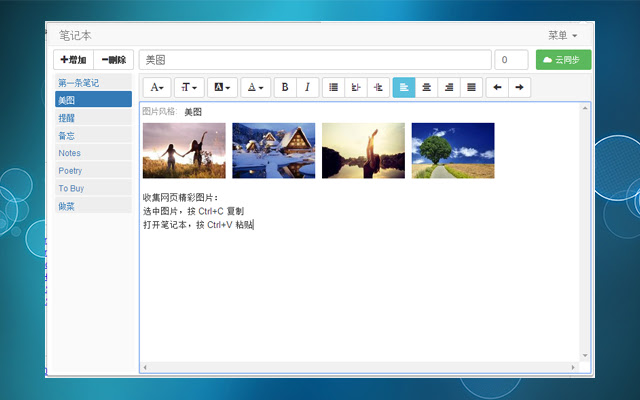Viewport: 640px width, 400px height.
Task: Click the editor scroll up arrow
Action: point(585,108)
